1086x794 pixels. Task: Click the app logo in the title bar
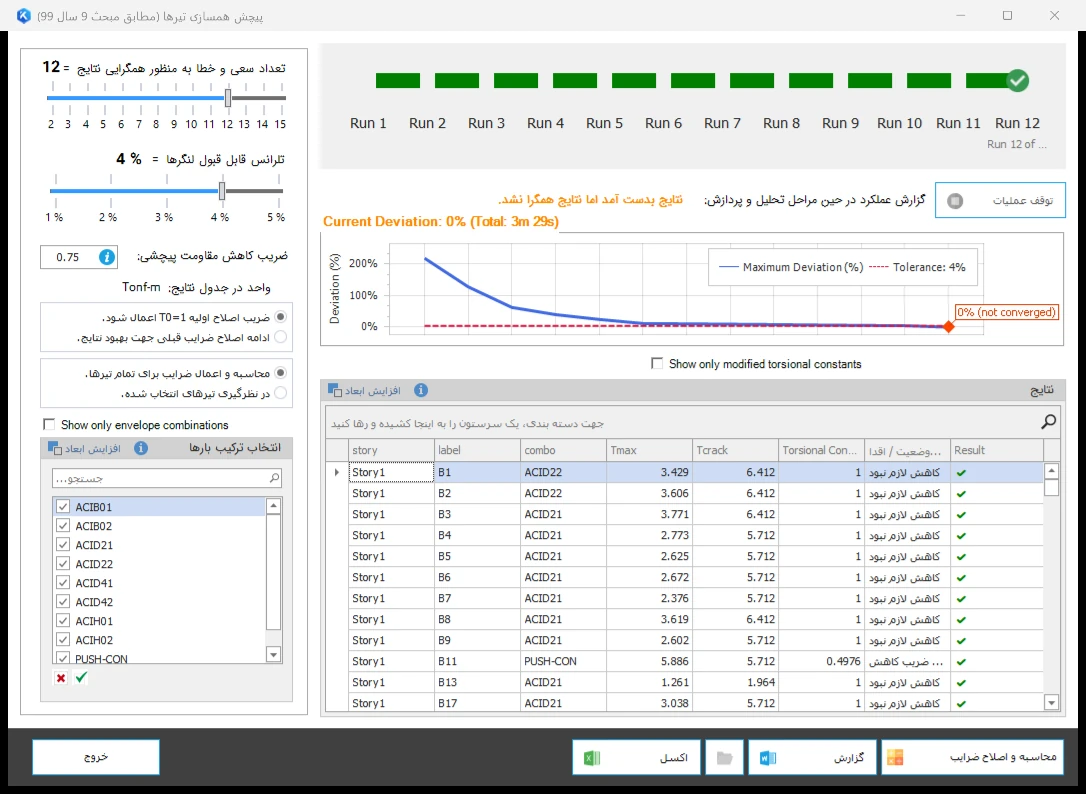point(24,15)
